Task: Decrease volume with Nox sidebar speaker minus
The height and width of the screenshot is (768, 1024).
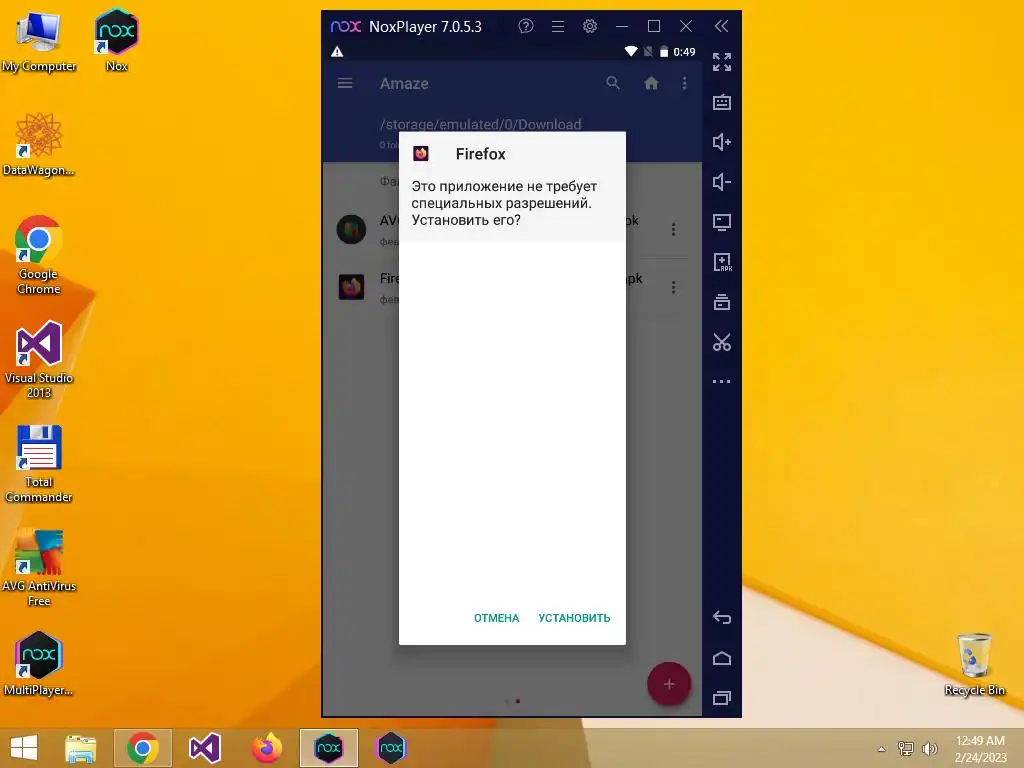Action: coord(722,182)
